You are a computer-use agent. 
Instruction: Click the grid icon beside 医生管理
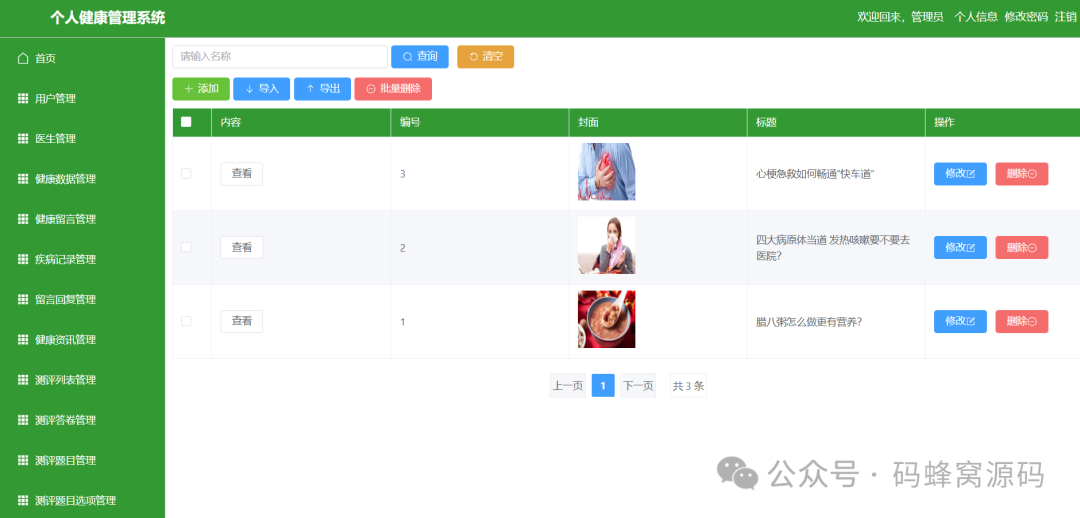point(23,138)
